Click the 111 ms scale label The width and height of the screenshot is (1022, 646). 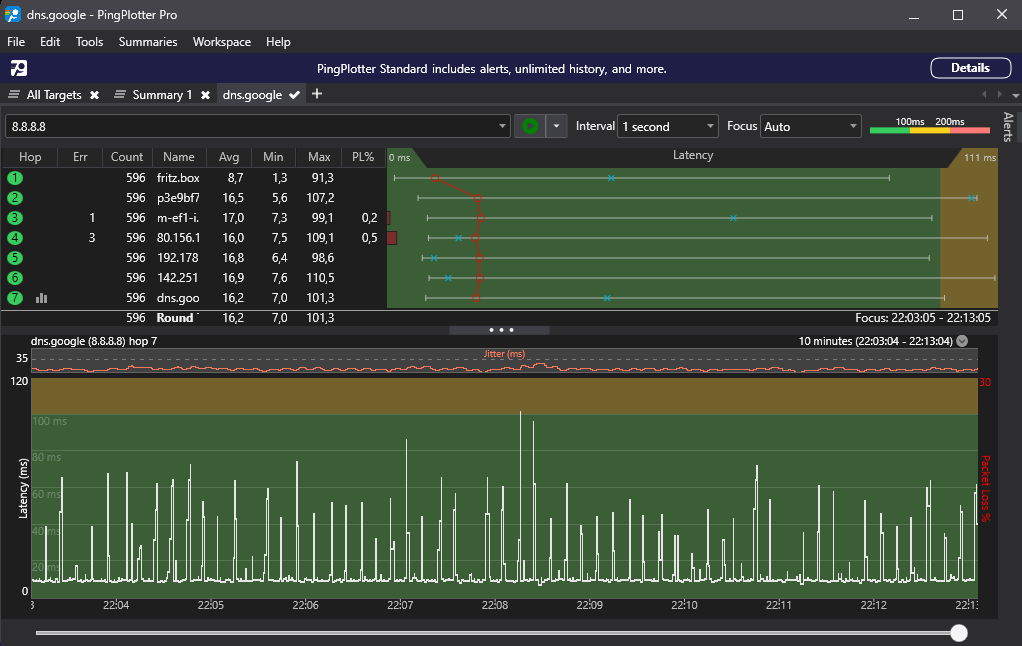tap(980, 157)
